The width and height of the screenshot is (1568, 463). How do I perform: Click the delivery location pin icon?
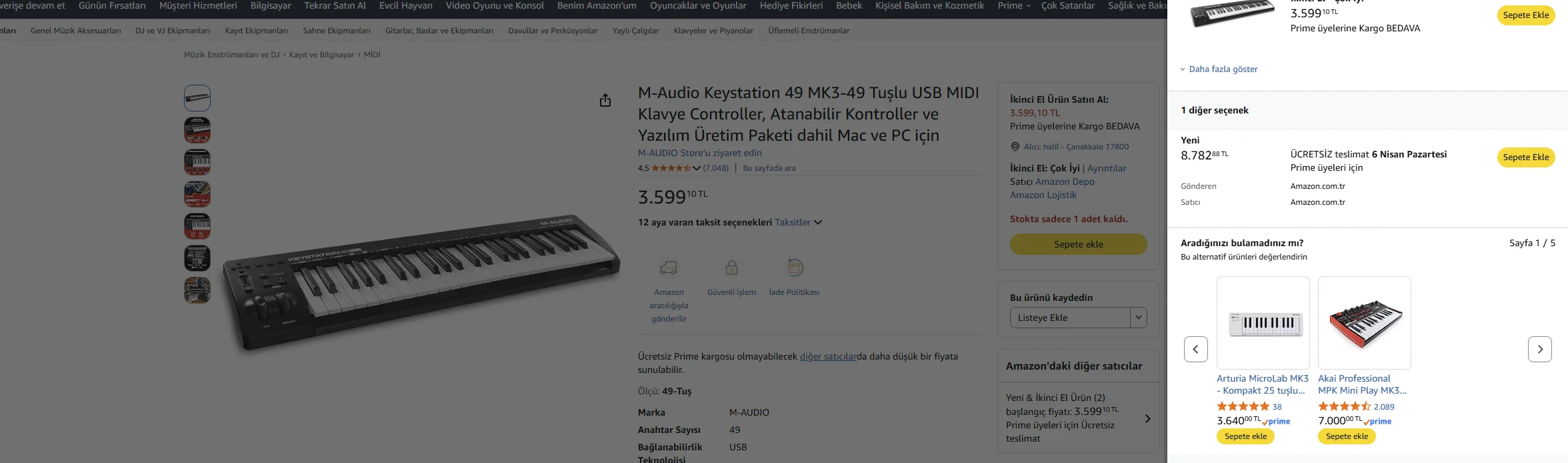1015,147
